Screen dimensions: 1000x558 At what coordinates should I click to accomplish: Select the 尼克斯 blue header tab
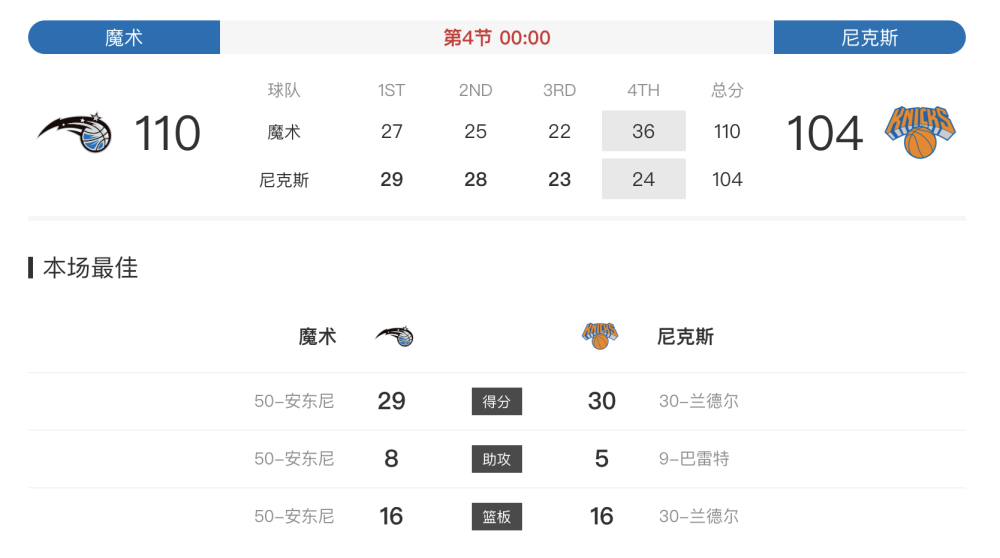coord(869,37)
